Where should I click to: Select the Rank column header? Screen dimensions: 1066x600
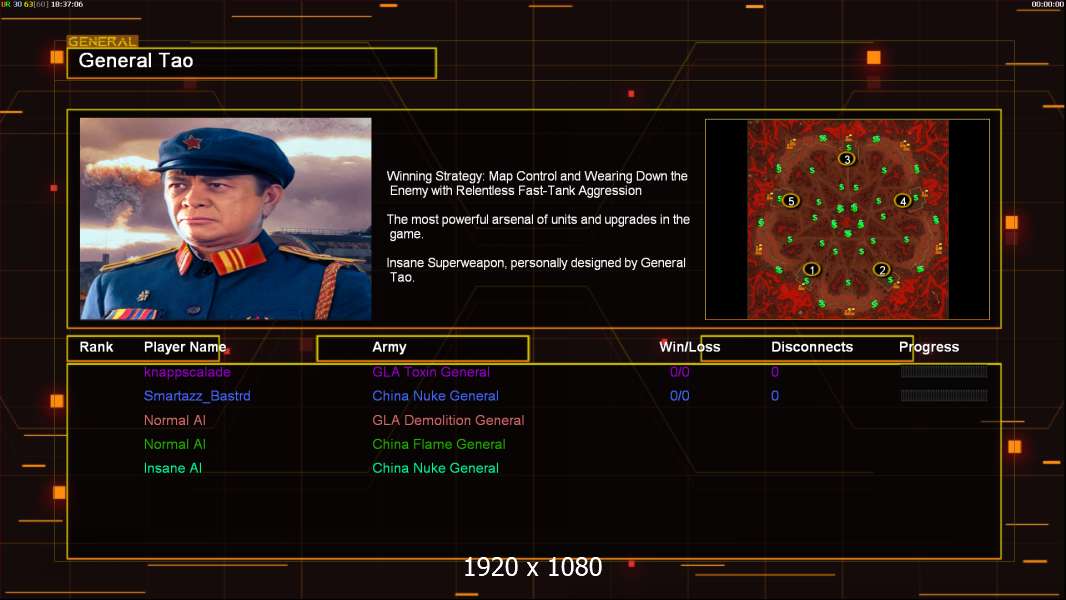click(x=96, y=347)
